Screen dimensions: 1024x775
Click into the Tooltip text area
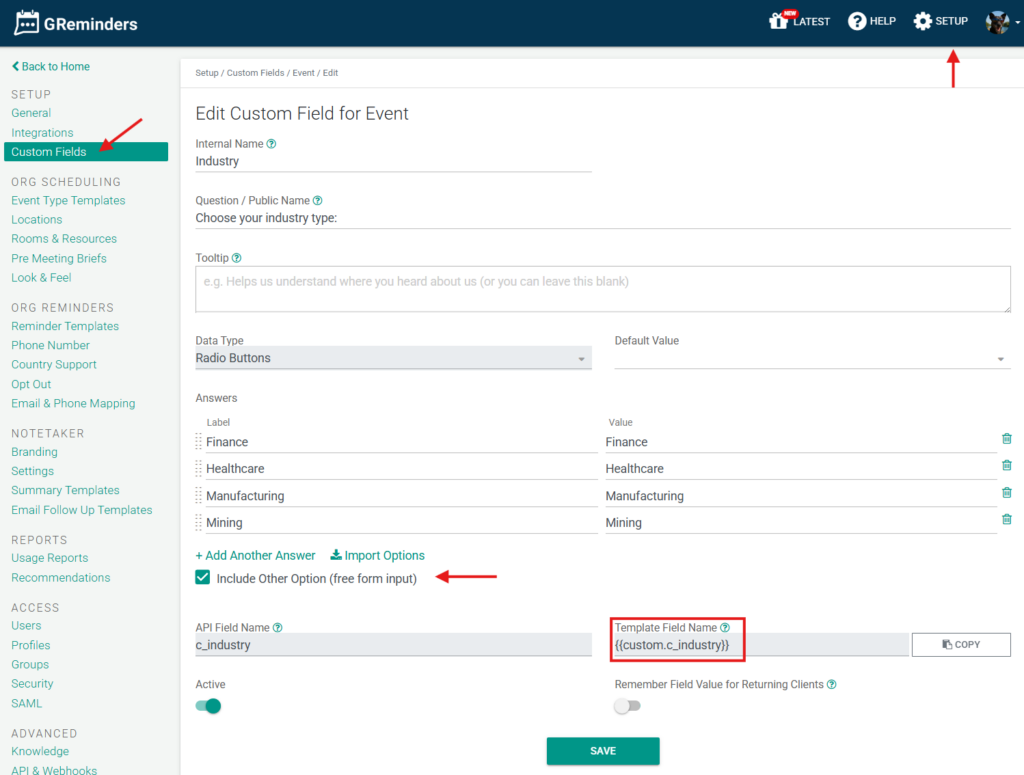(x=603, y=289)
